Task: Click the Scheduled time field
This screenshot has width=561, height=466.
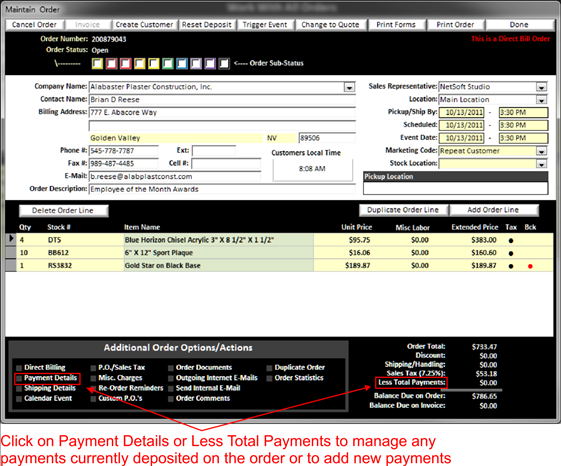Action: click(x=523, y=125)
